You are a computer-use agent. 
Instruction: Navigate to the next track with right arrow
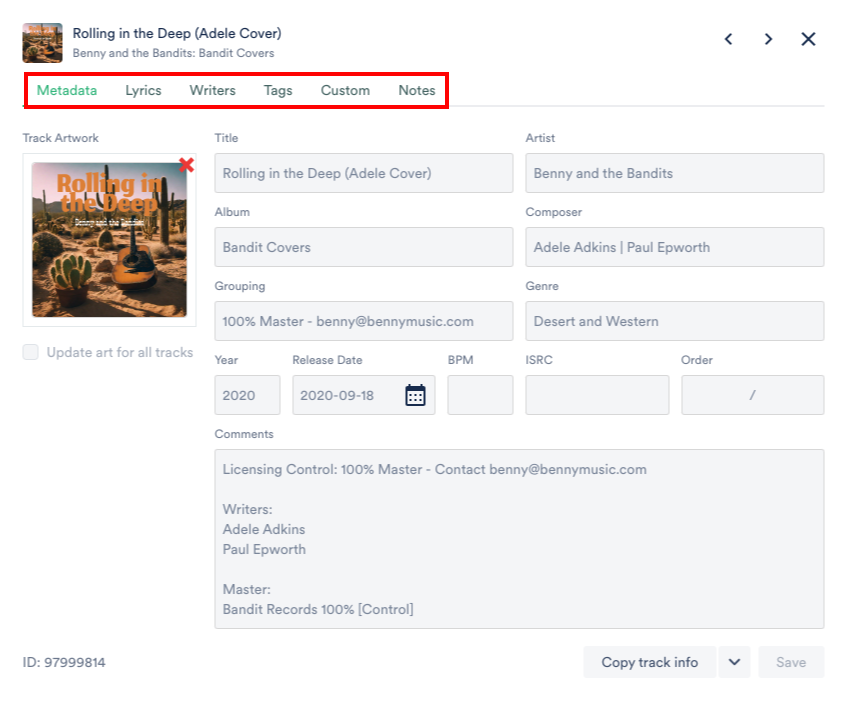[x=768, y=39]
